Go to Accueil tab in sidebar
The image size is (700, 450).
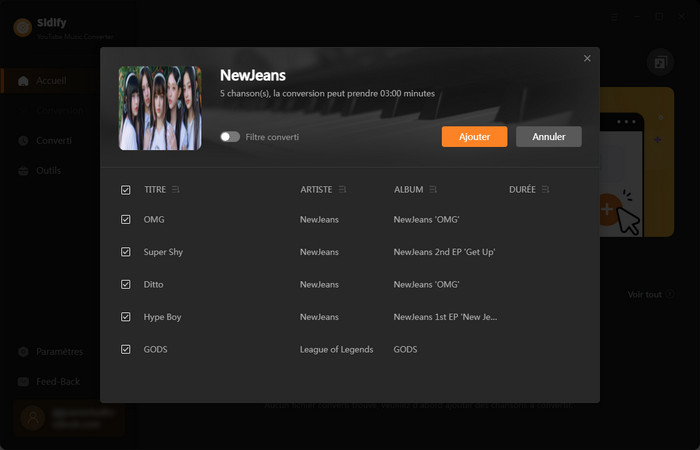pos(50,80)
